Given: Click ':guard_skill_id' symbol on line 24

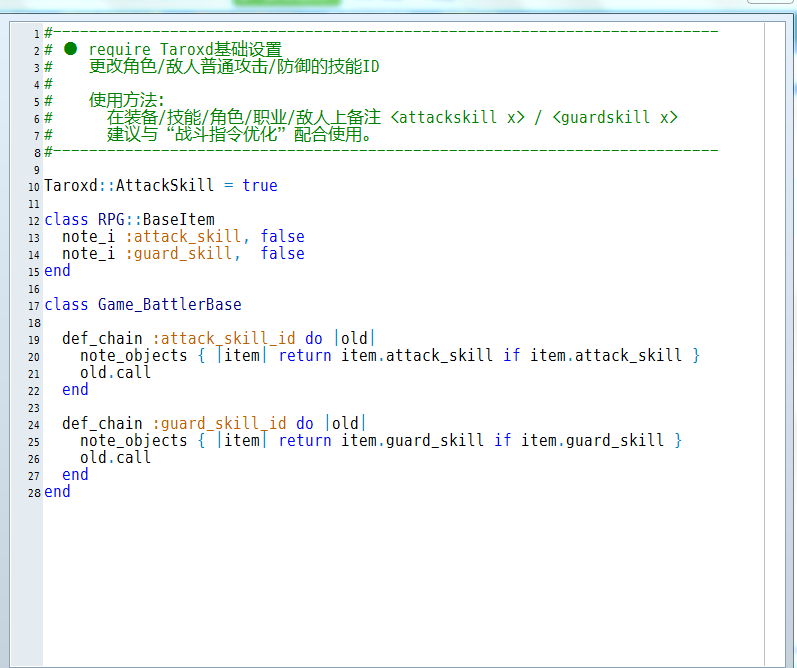Looking at the screenshot, I should click(219, 423).
